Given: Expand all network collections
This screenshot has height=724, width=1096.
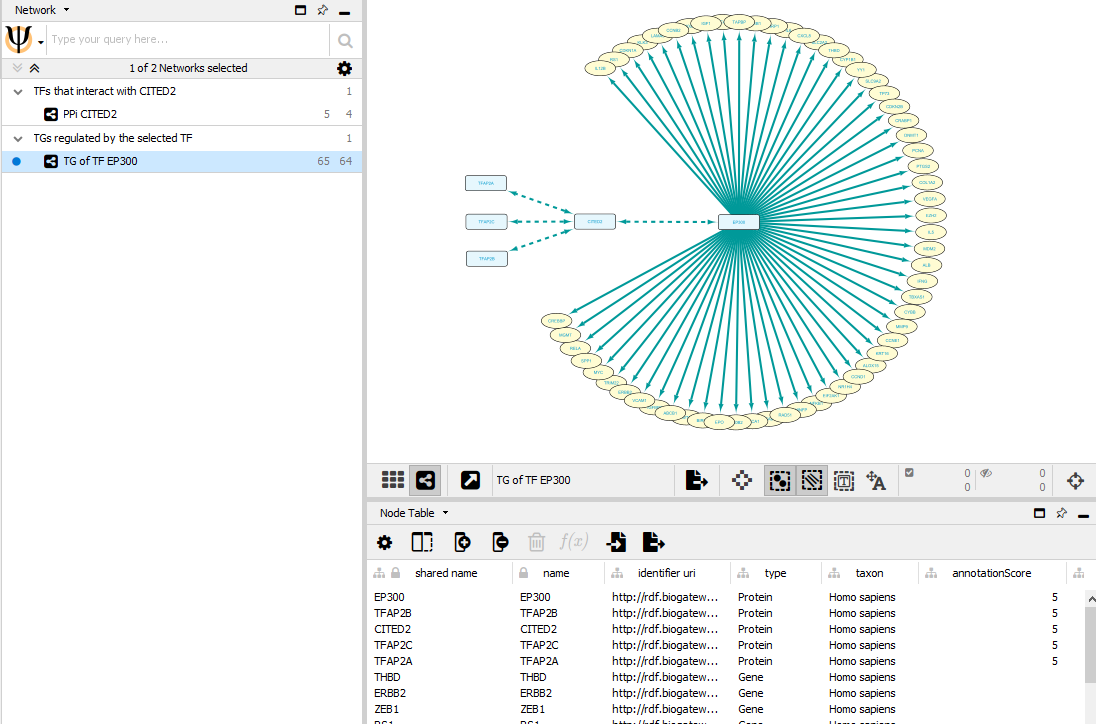Looking at the screenshot, I should (17, 68).
